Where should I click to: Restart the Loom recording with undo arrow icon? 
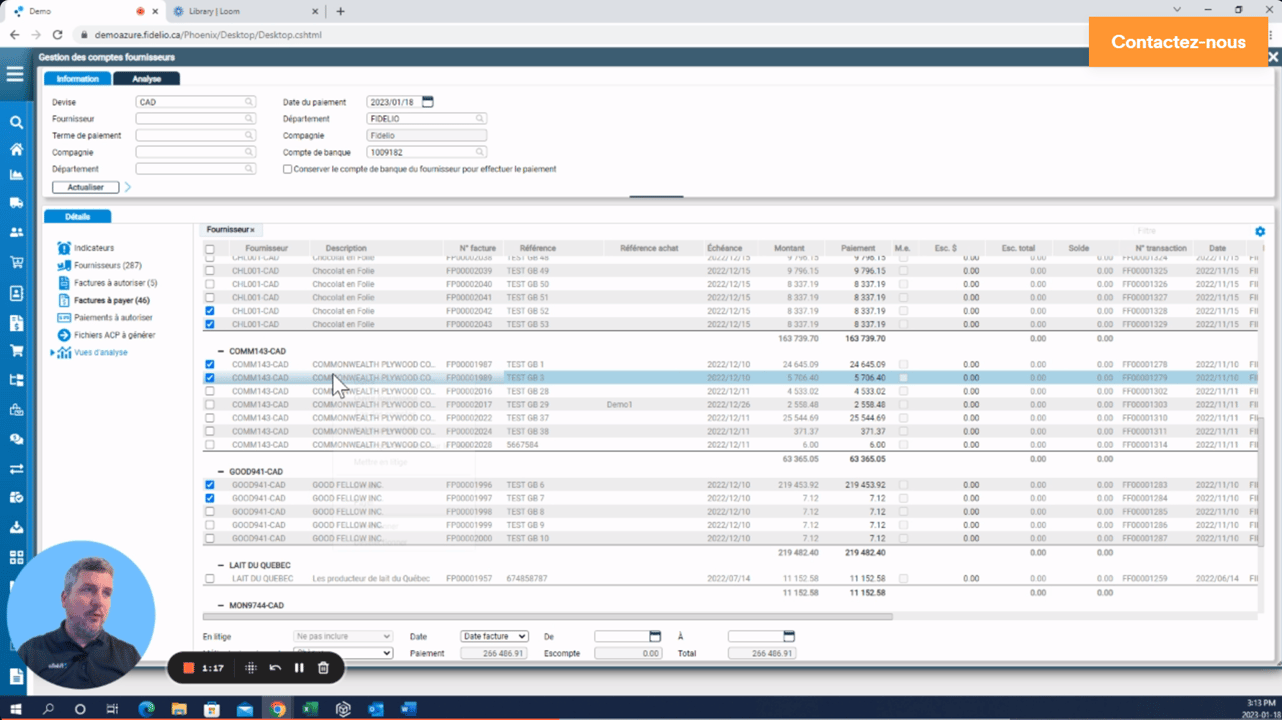(x=275, y=668)
